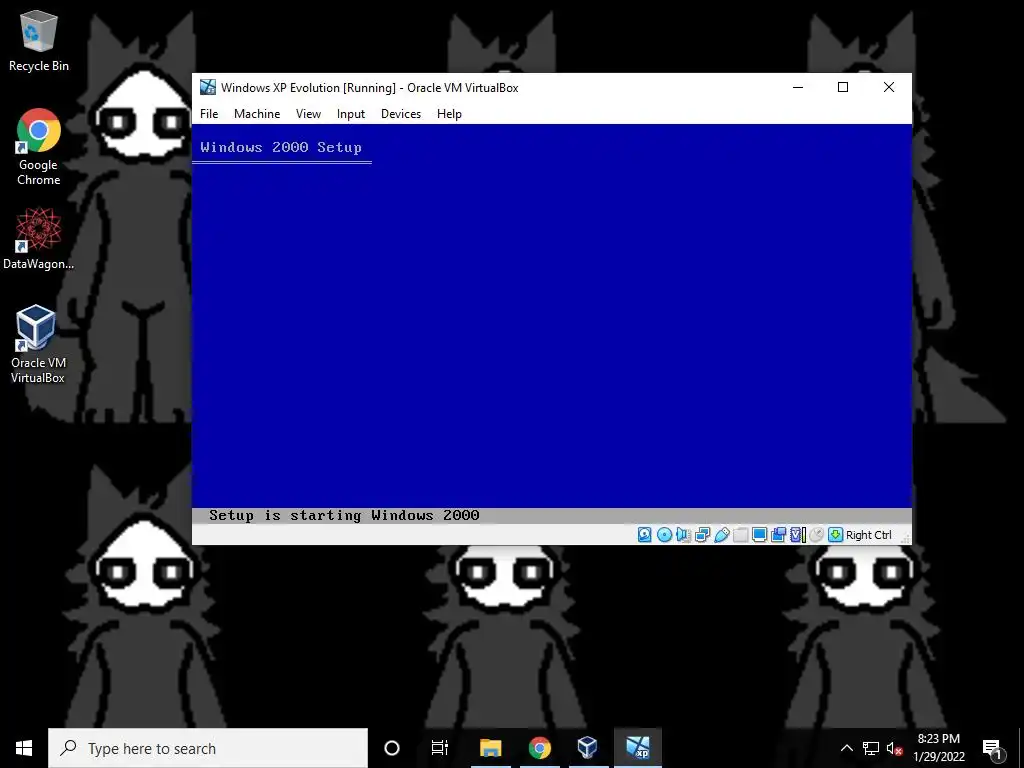The width and height of the screenshot is (1024, 768).
Task: Select the Google Chrome desktop shortcut
Action: click(39, 147)
